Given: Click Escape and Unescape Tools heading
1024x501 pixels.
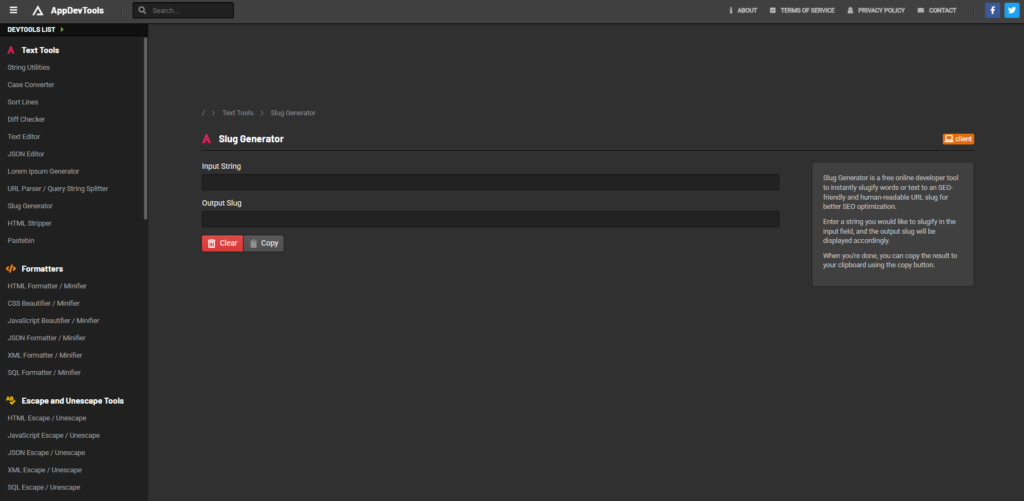Looking at the screenshot, I should pos(72,400).
